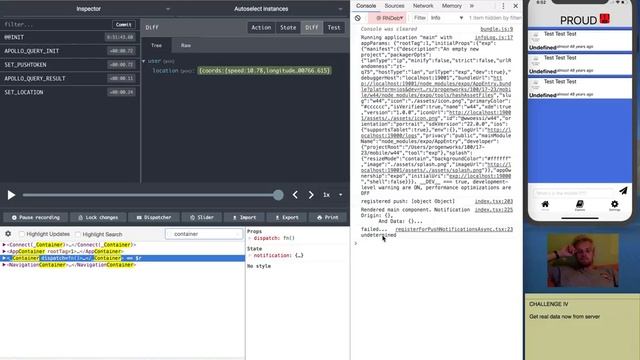Click the Print button
The height and width of the screenshot is (360, 640).
(328, 218)
